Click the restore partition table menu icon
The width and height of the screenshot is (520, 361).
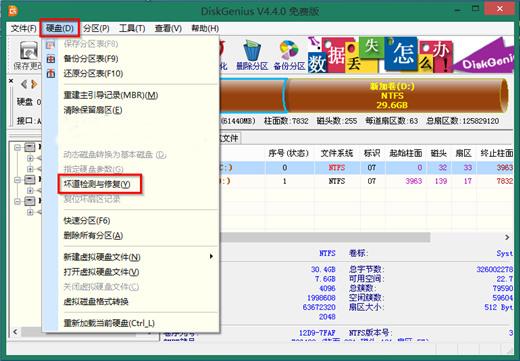pos(51,73)
